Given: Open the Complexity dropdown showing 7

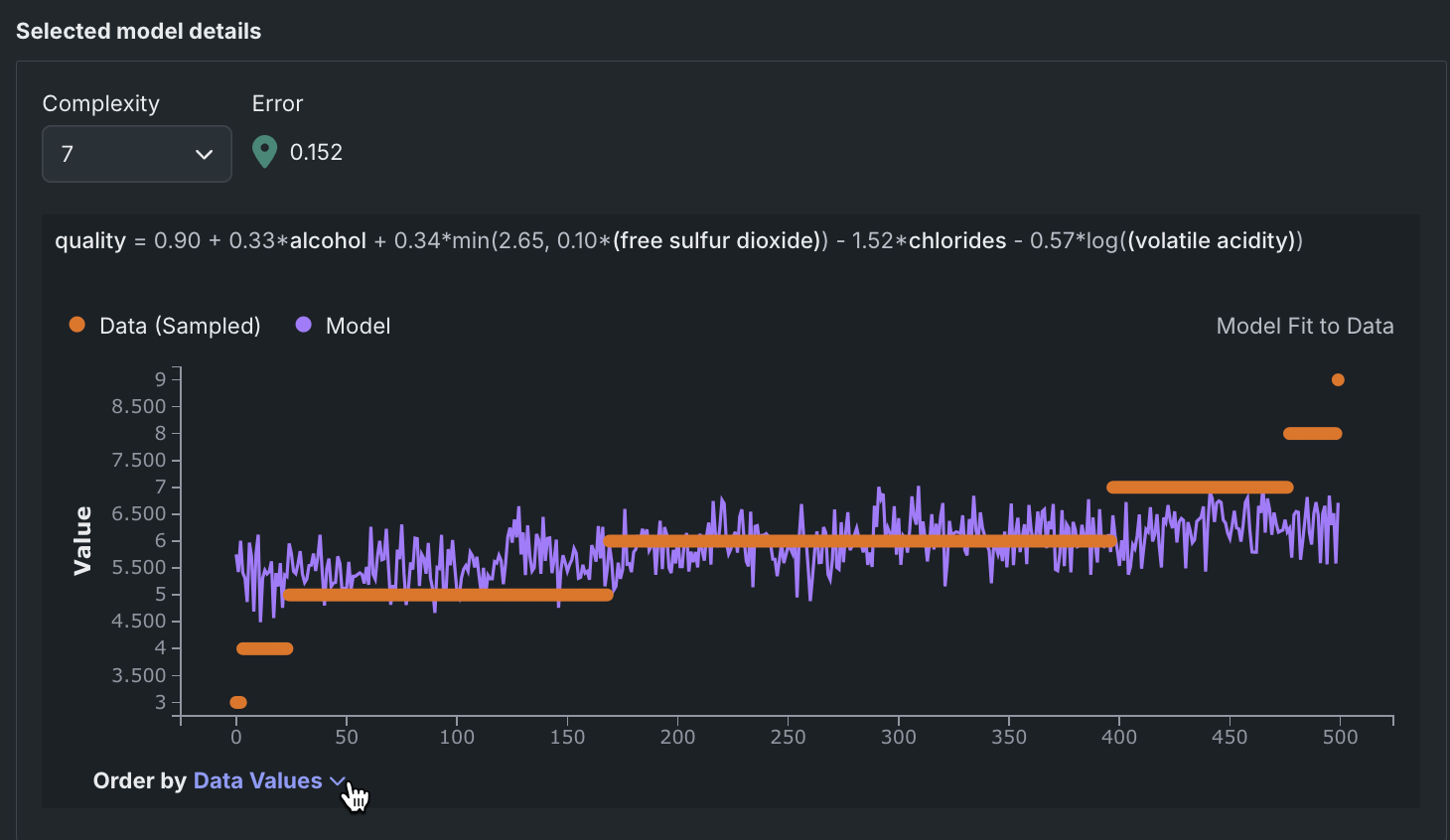Looking at the screenshot, I should point(137,154).
